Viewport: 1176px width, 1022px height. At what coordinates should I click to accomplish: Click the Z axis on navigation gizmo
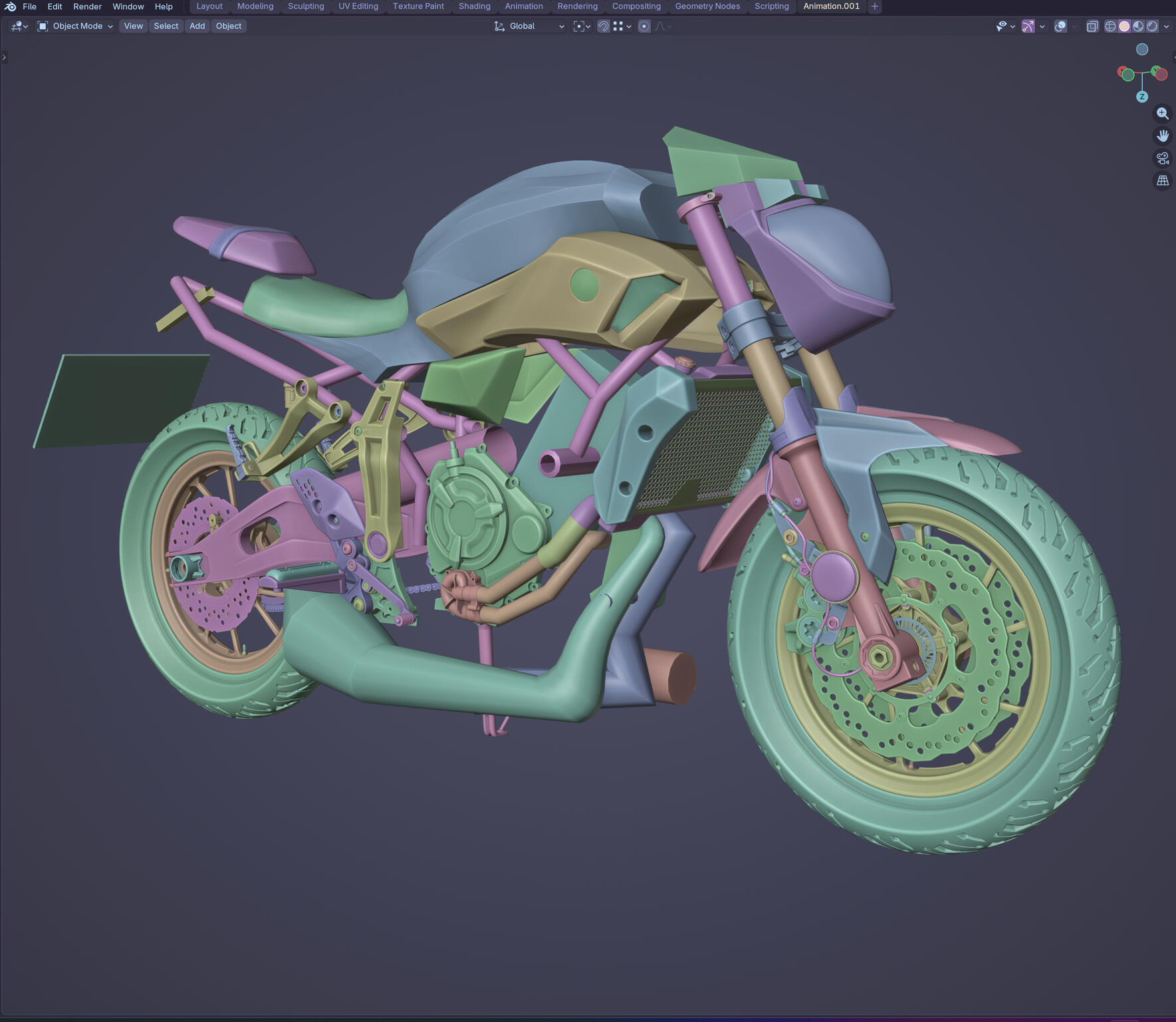point(1141,97)
